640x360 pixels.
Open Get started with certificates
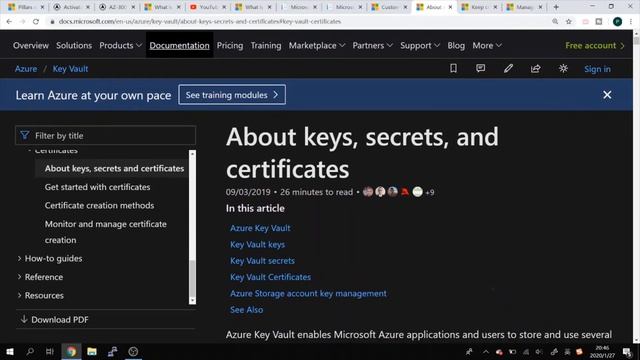click(98, 187)
